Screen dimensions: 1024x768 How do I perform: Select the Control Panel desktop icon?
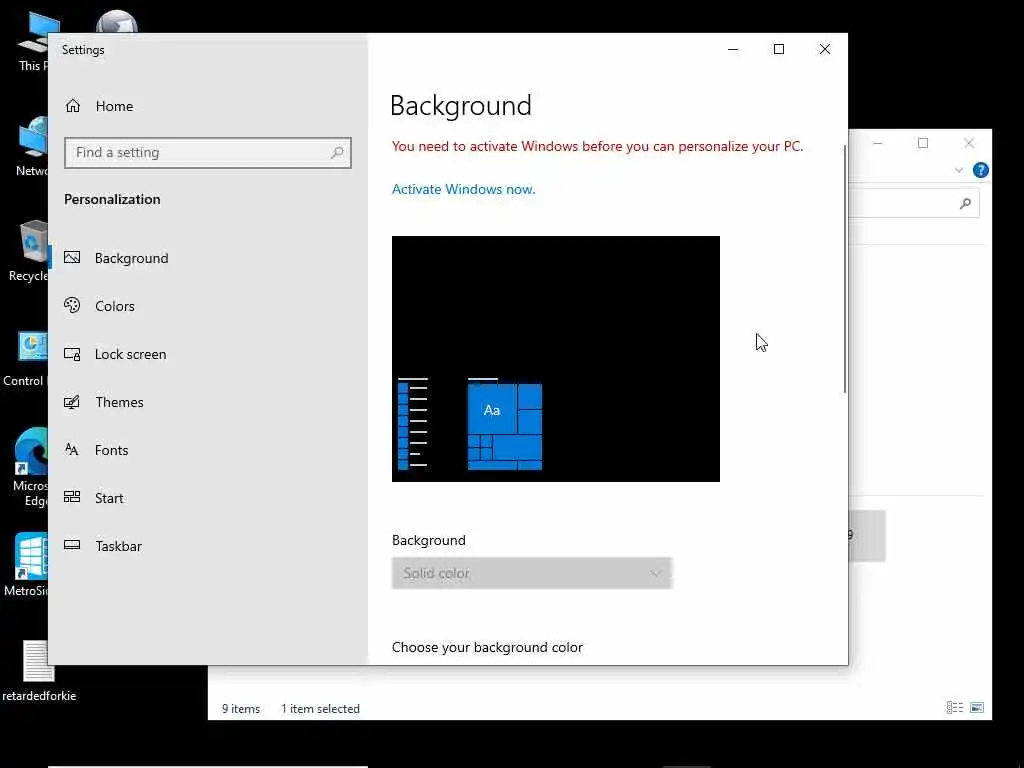click(x=26, y=358)
